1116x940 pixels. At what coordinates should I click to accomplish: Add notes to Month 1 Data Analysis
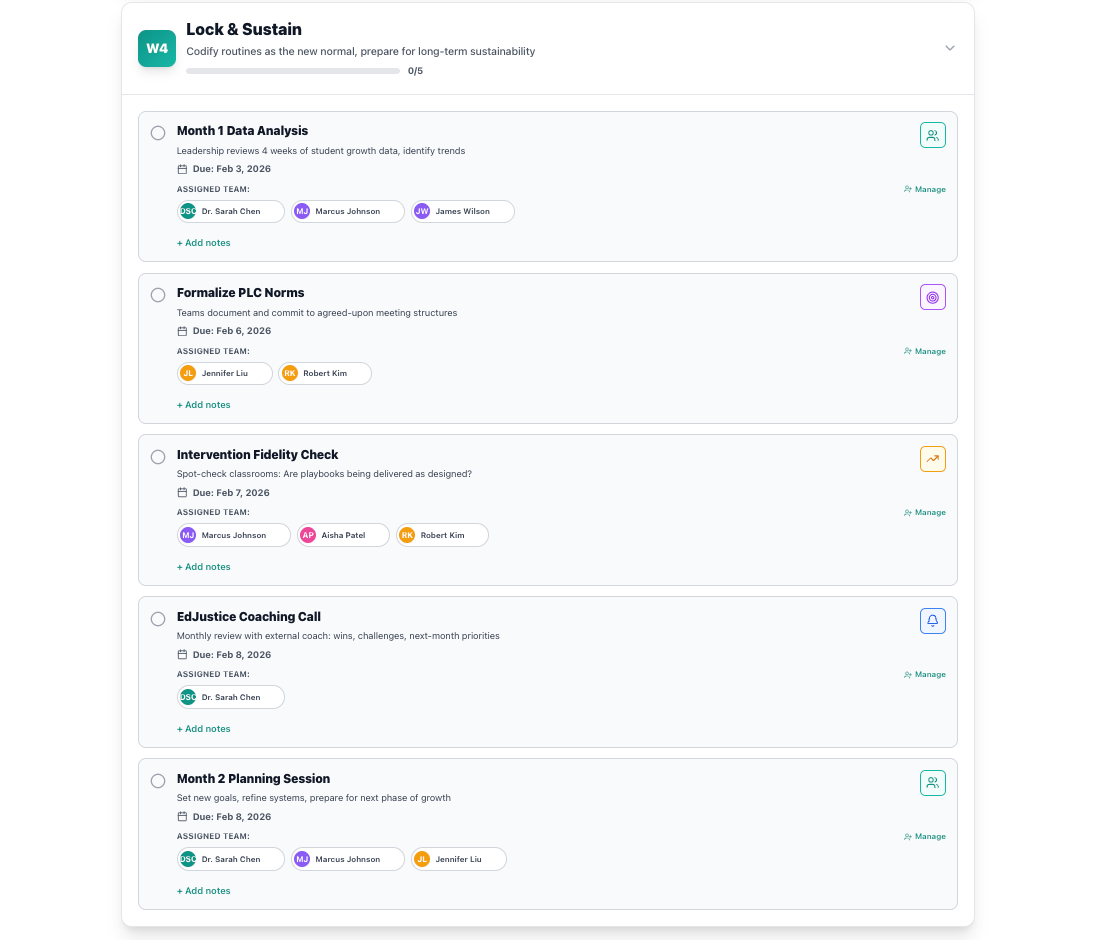coord(204,243)
